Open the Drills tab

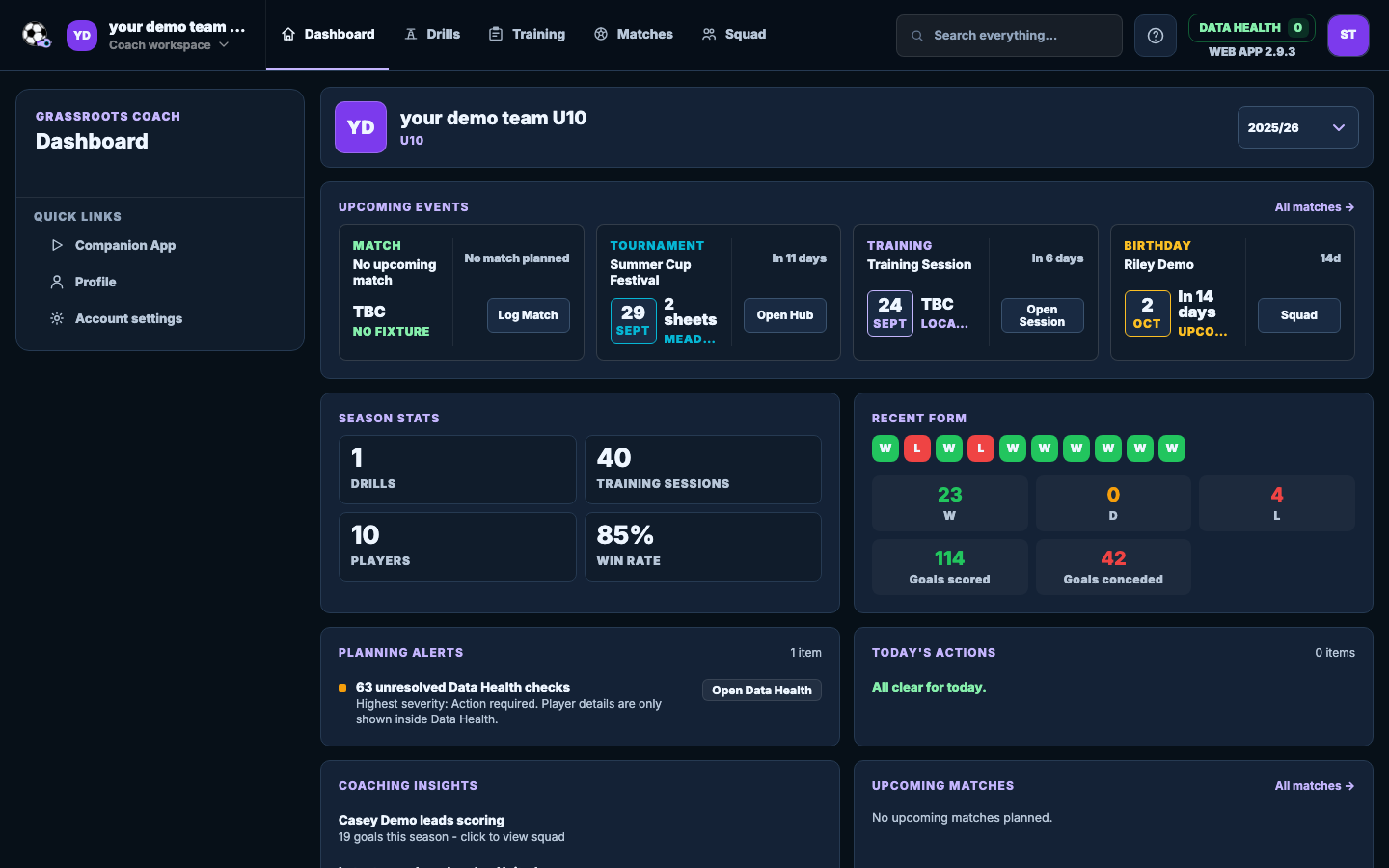432,34
